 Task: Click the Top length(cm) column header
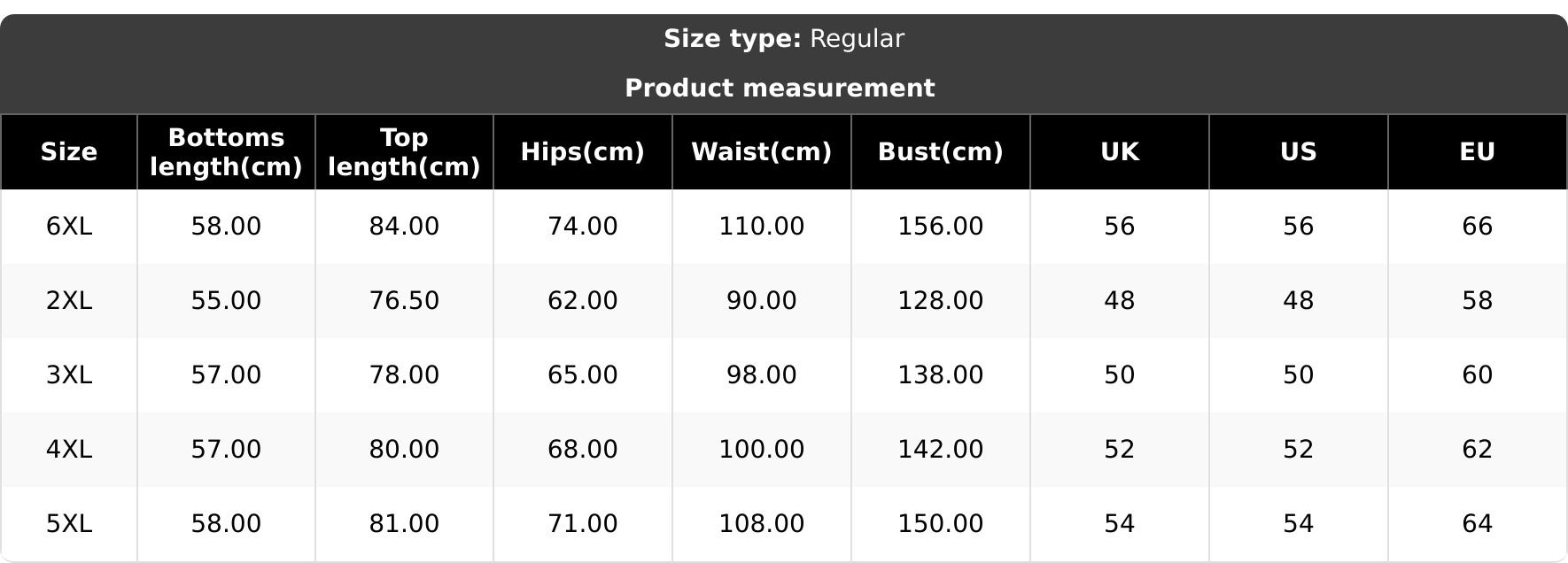[x=404, y=152]
